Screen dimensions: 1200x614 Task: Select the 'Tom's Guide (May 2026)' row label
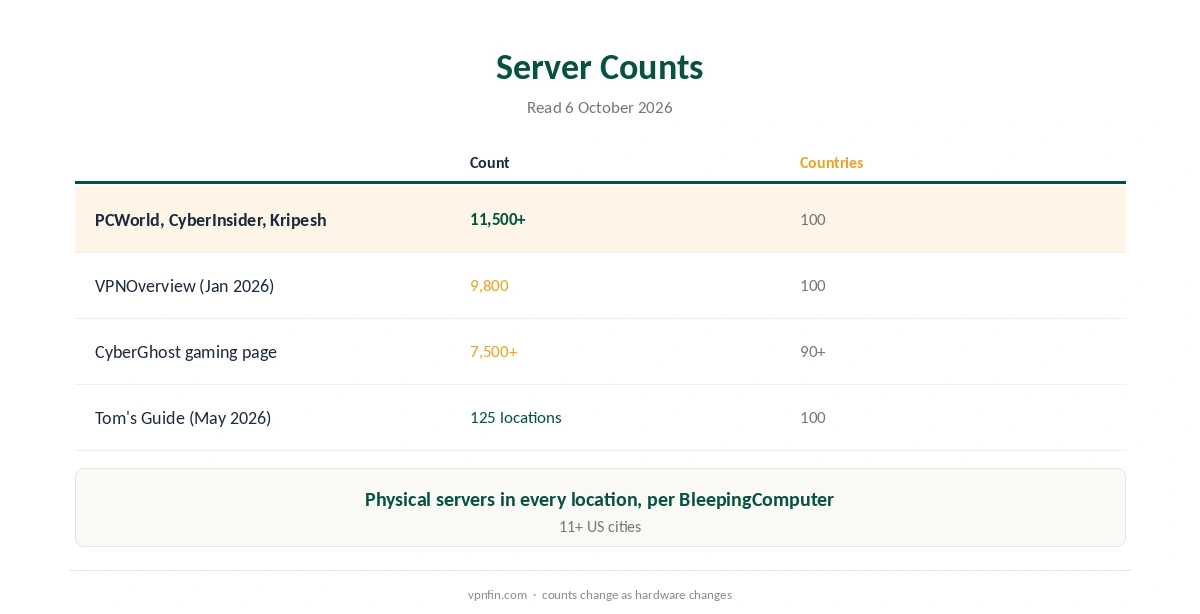183,418
